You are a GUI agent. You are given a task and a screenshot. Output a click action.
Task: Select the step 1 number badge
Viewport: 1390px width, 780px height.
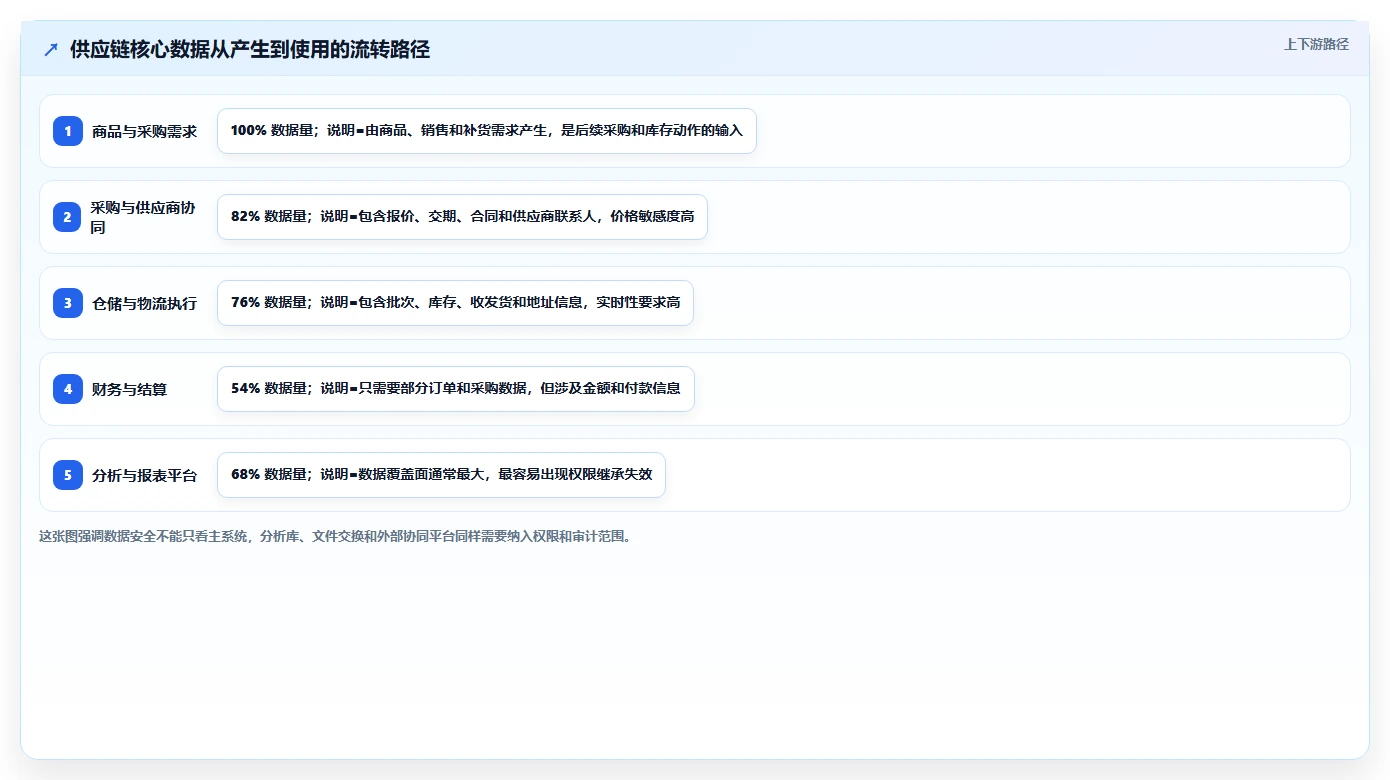point(68,131)
